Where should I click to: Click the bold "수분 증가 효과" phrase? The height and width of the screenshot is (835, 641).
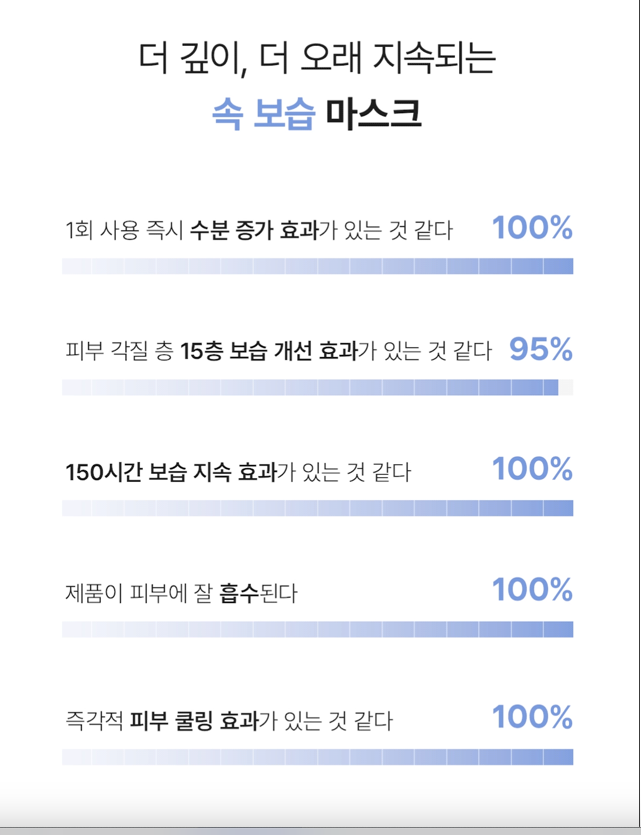254,231
